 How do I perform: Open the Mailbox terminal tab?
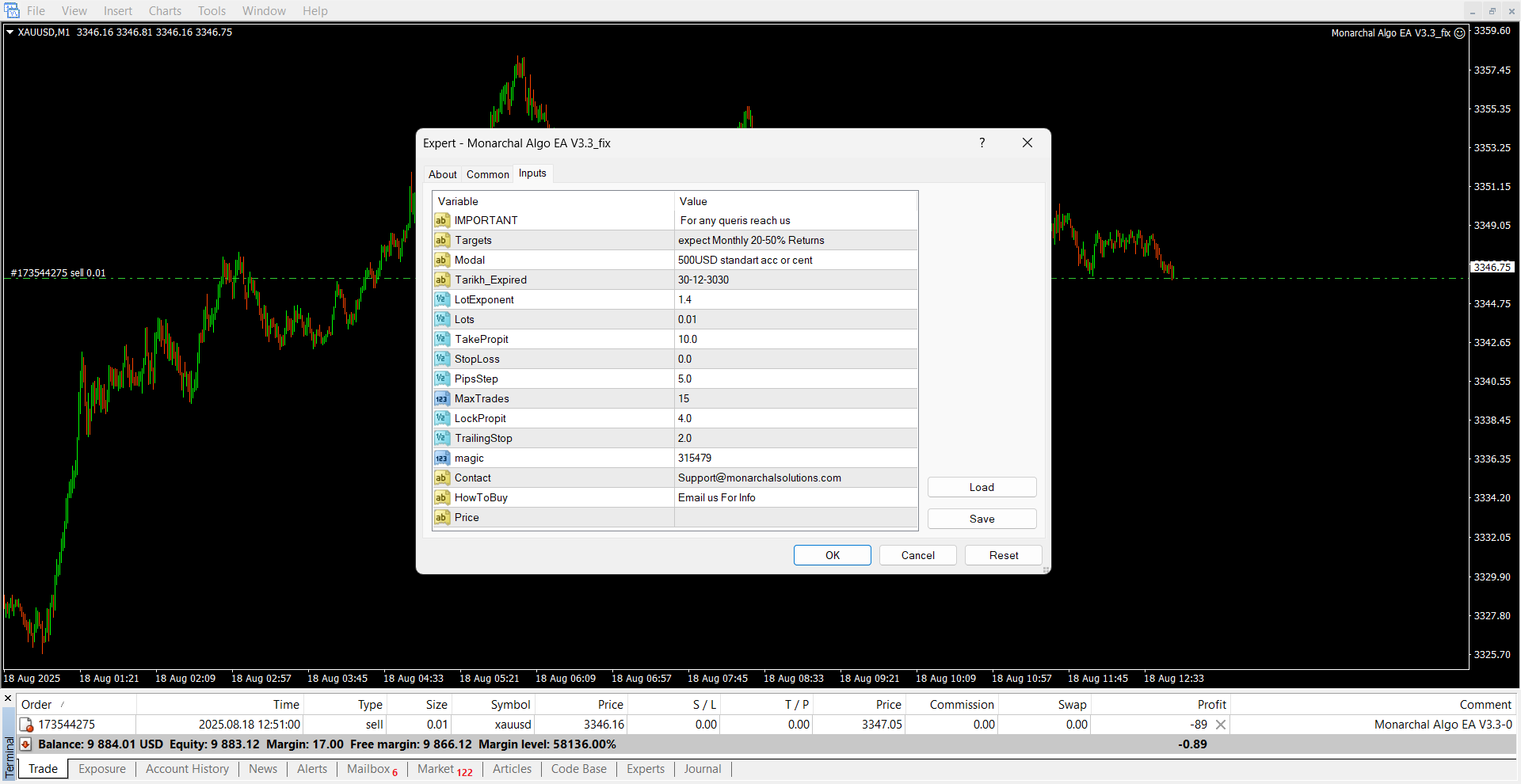point(372,769)
